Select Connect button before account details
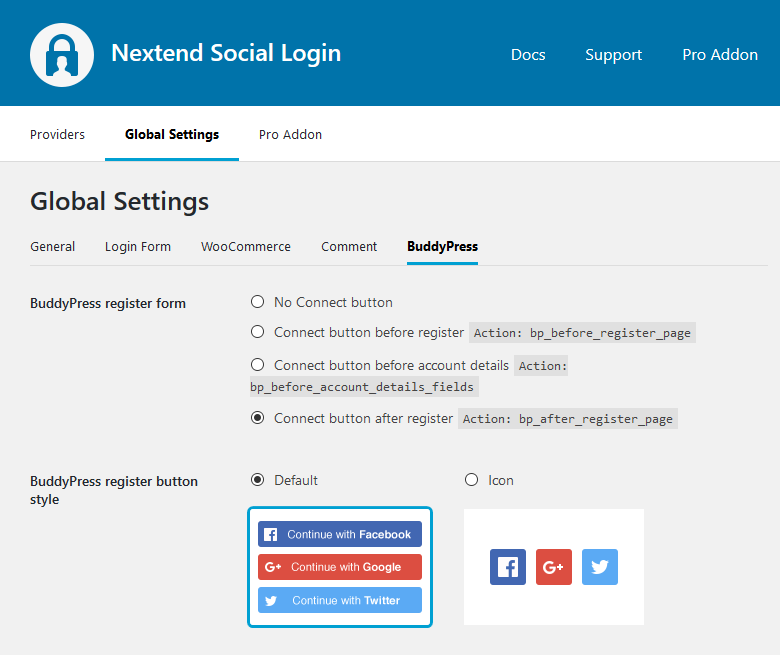This screenshot has height=655, width=780. 258,365
